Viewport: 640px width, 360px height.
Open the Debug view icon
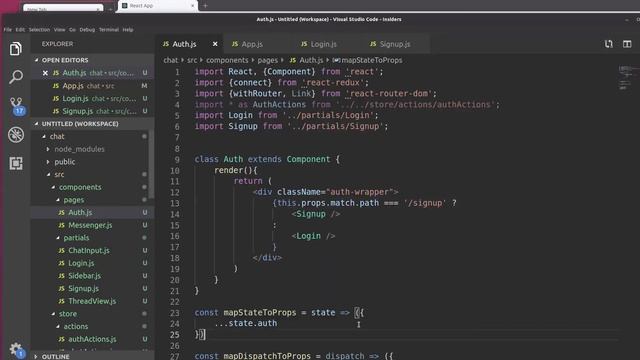tap(16, 135)
